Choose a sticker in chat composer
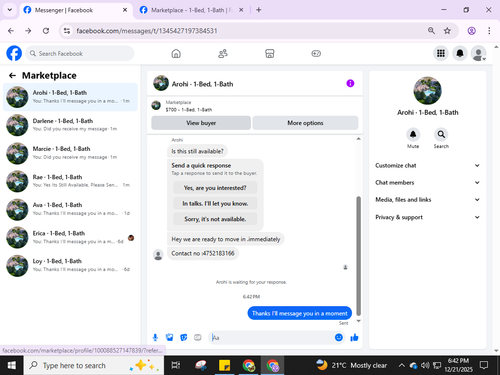Image resolution: width=500 pixels, height=375 pixels. point(184,337)
